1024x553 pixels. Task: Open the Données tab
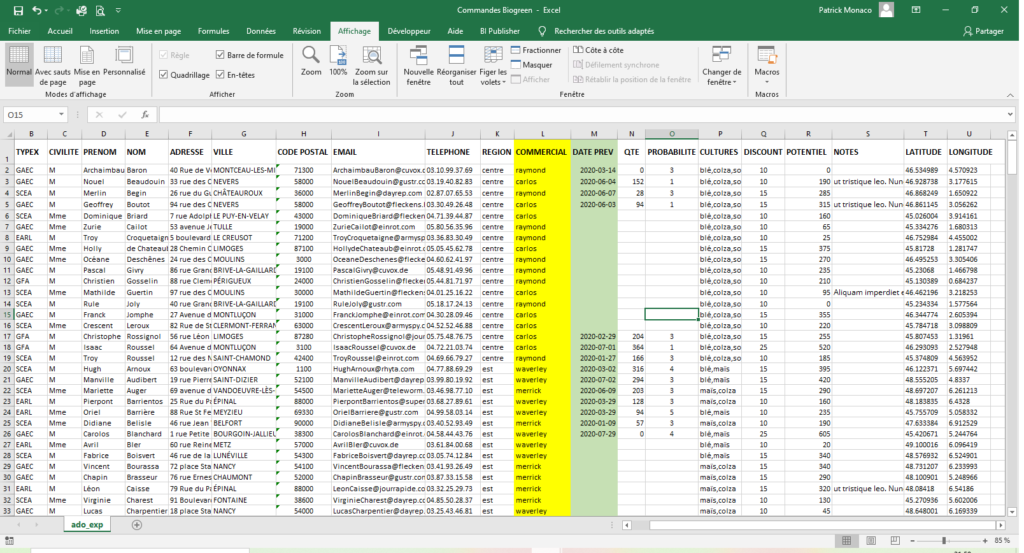click(261, 31)
